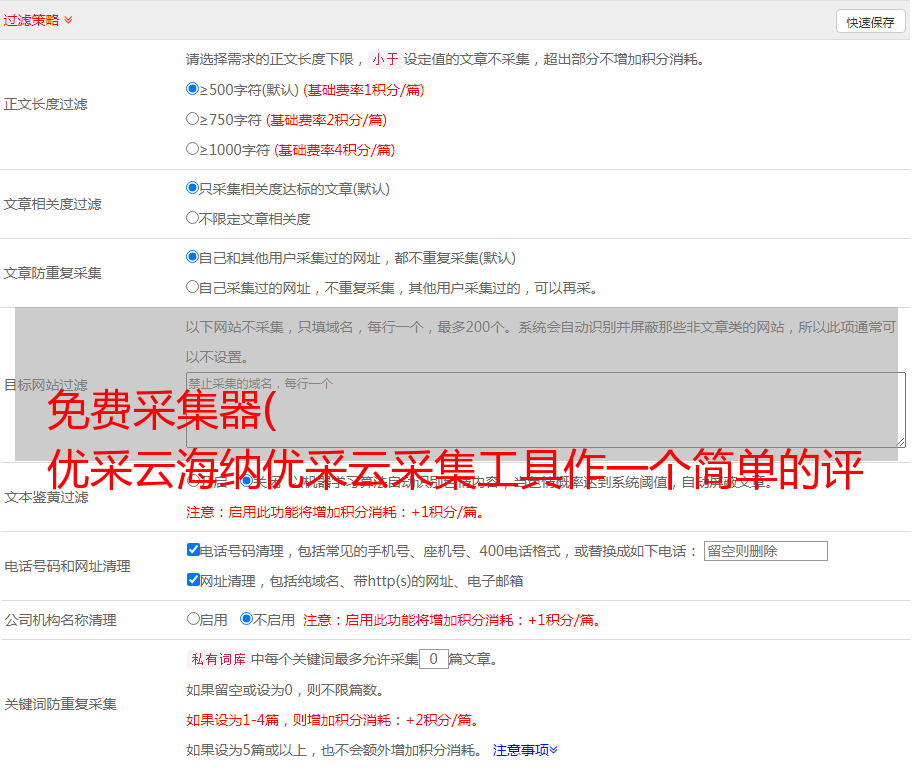Expand the 注意事项 link
Image resolution: width=912 pixels, height=768 pixels.
[x=525, y=750]
